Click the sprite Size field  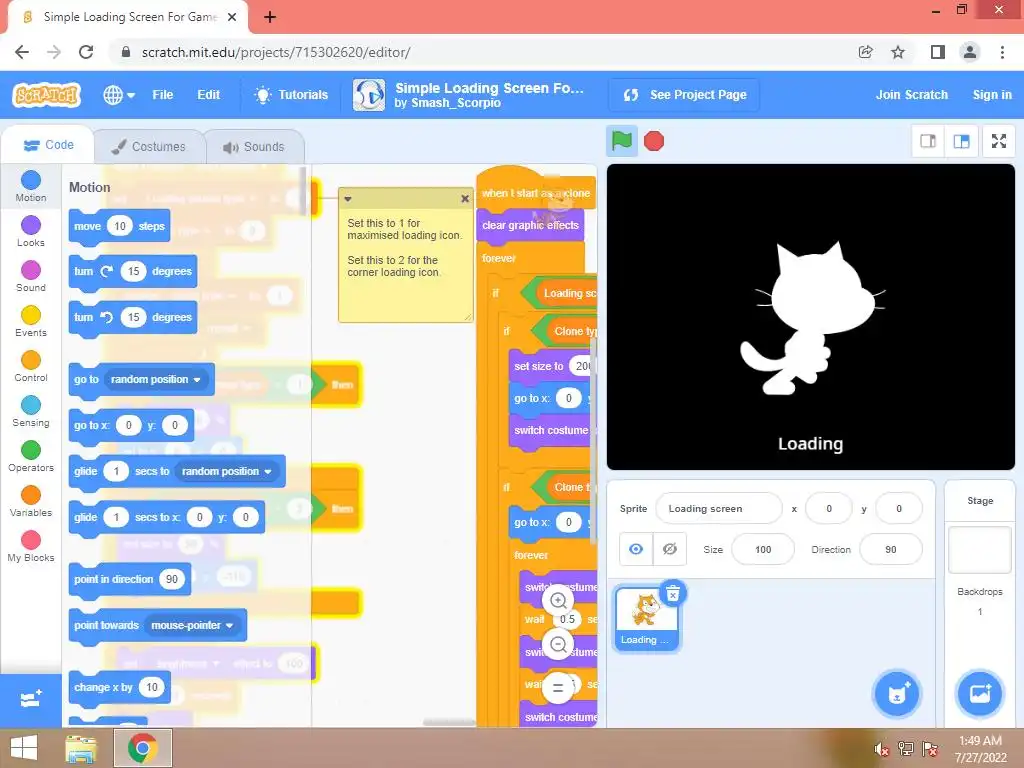[763, 549]
